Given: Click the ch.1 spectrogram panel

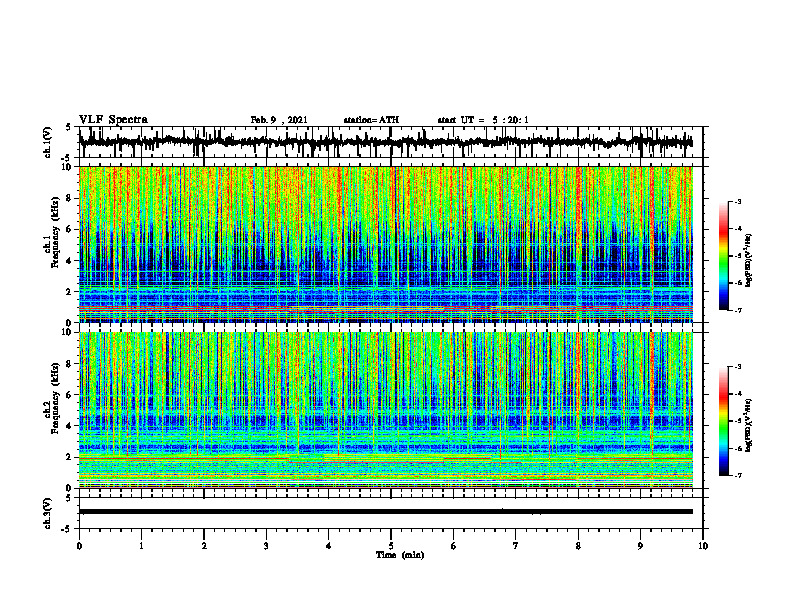Looking at the screenshot, I should 385,244.
